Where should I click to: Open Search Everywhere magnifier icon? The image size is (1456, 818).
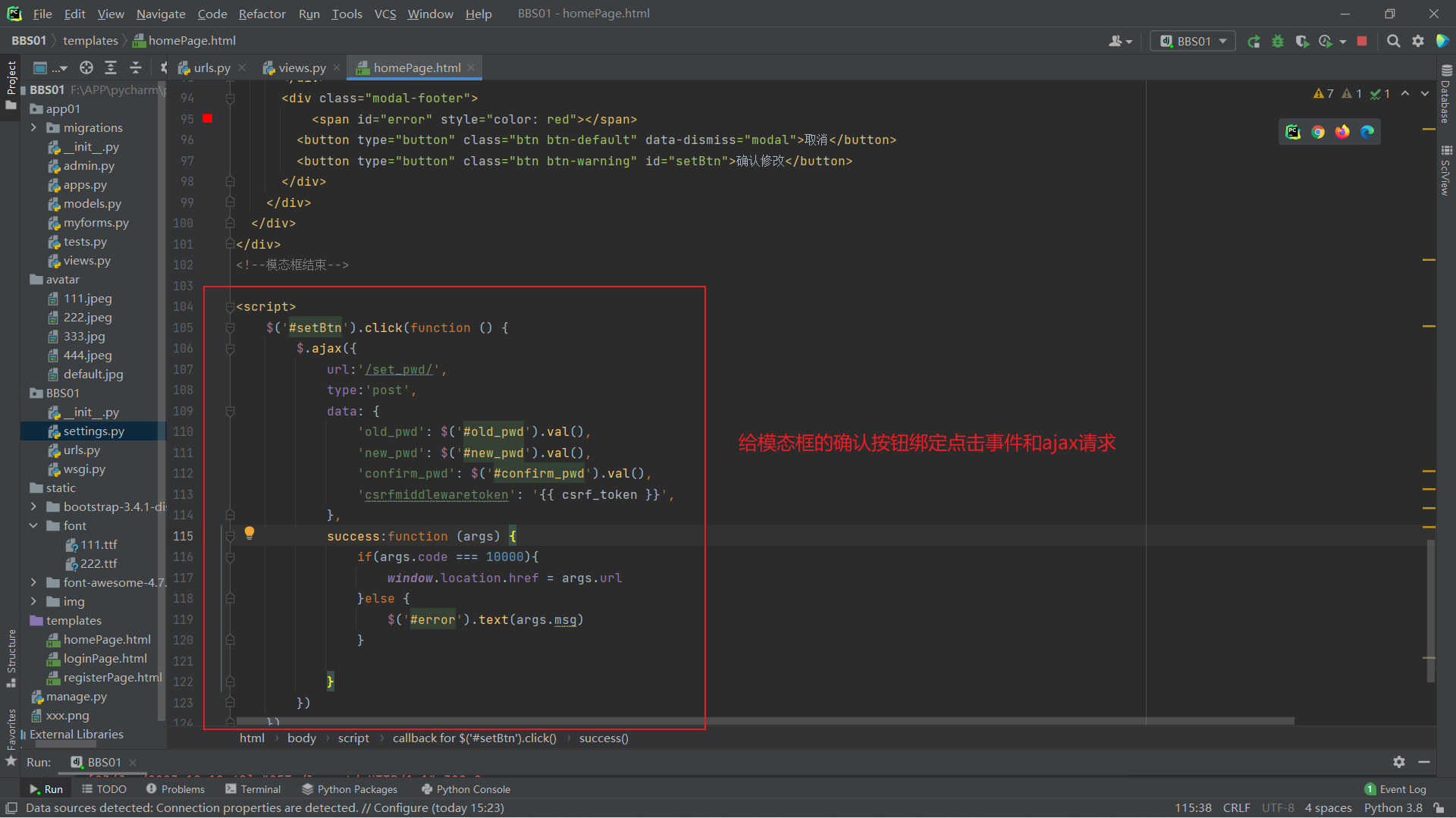click(1393, 42)
